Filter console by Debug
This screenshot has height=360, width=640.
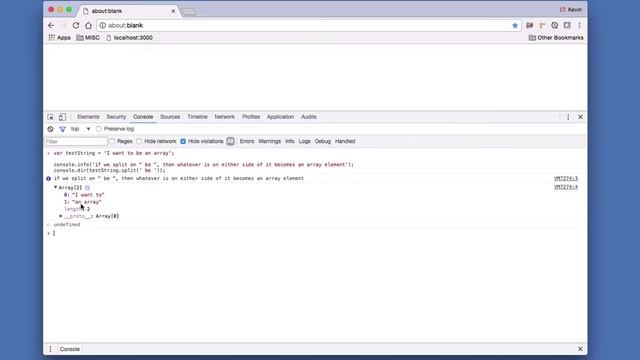tap(322, 141)
